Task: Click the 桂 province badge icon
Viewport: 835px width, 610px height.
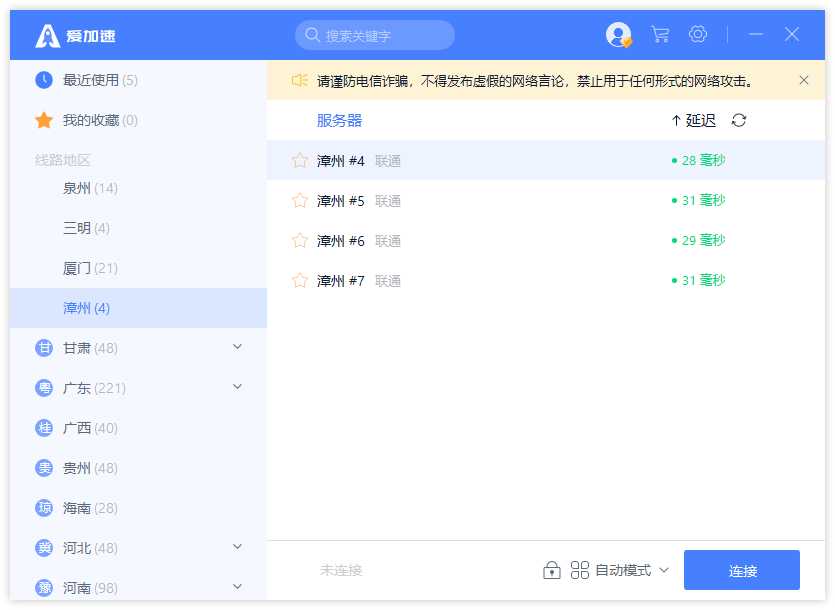Action: click(44, 428)
